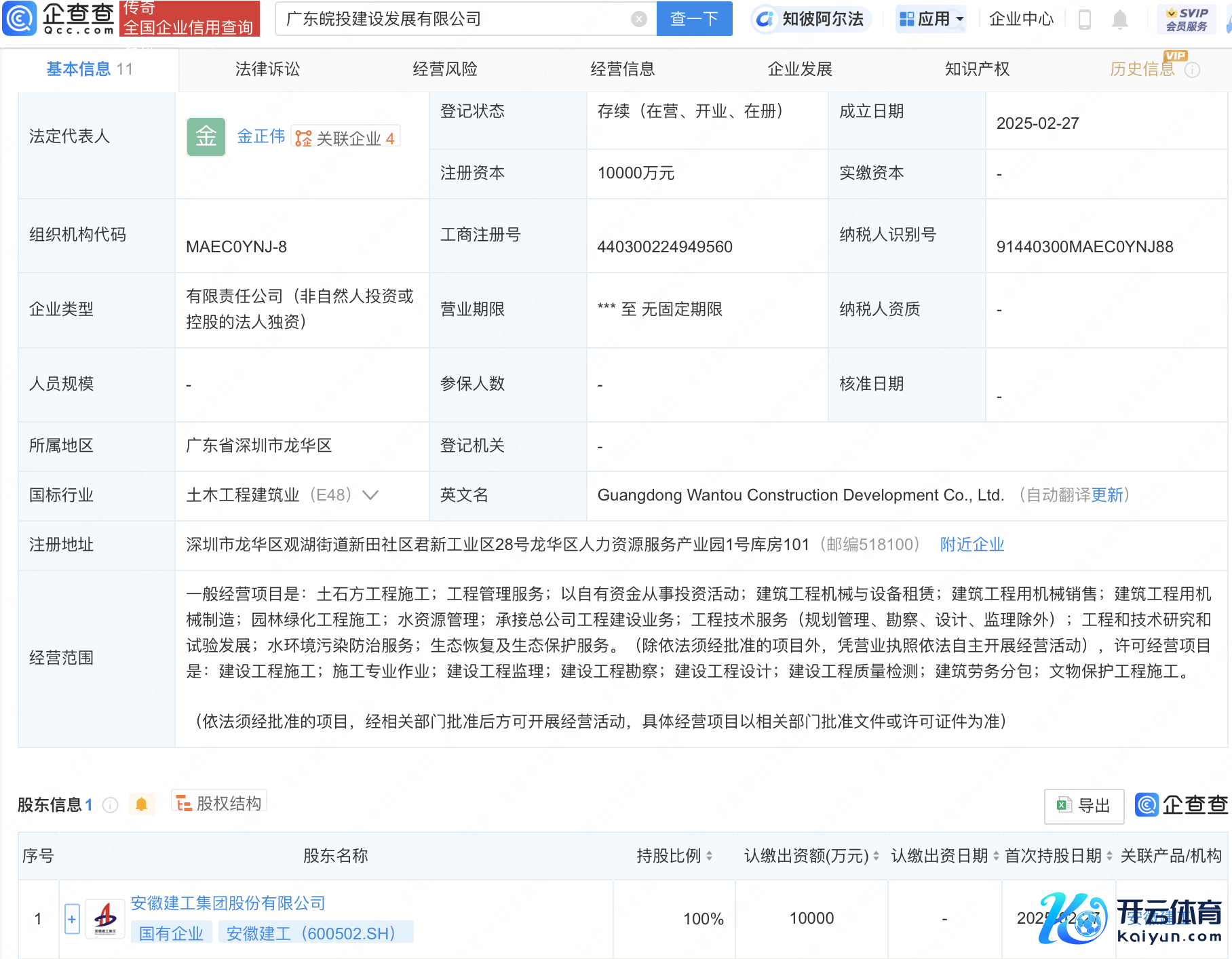Viewport: 1232px width, 959px height.
Task: Click the 查一下 search button
Action: [x=694, y=19]
